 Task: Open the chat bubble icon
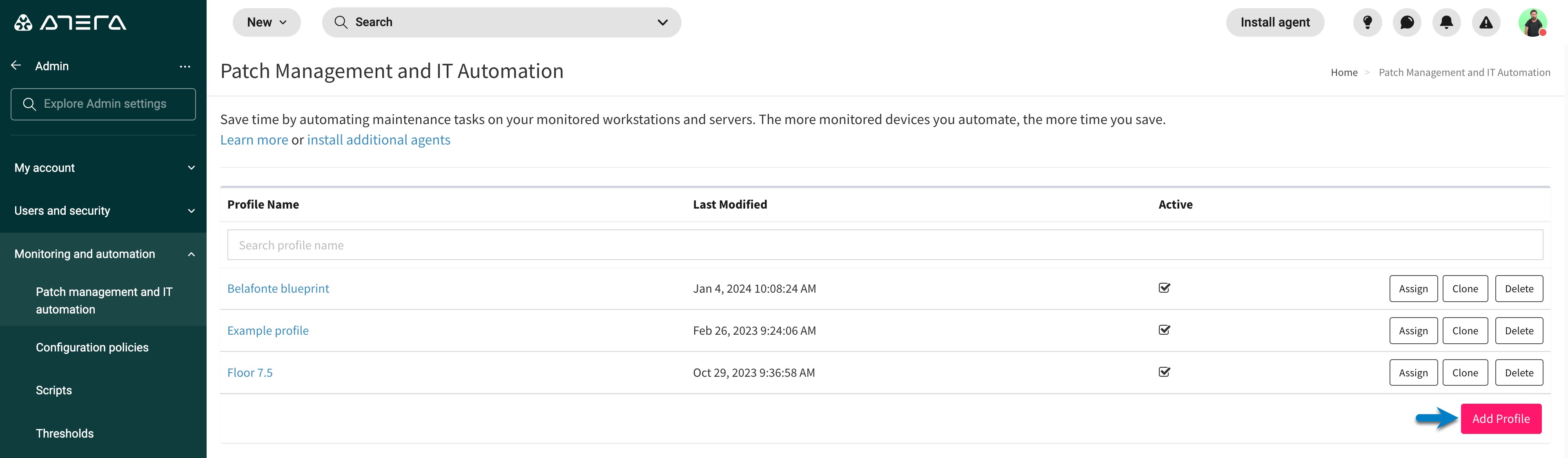click(1407, 22)
